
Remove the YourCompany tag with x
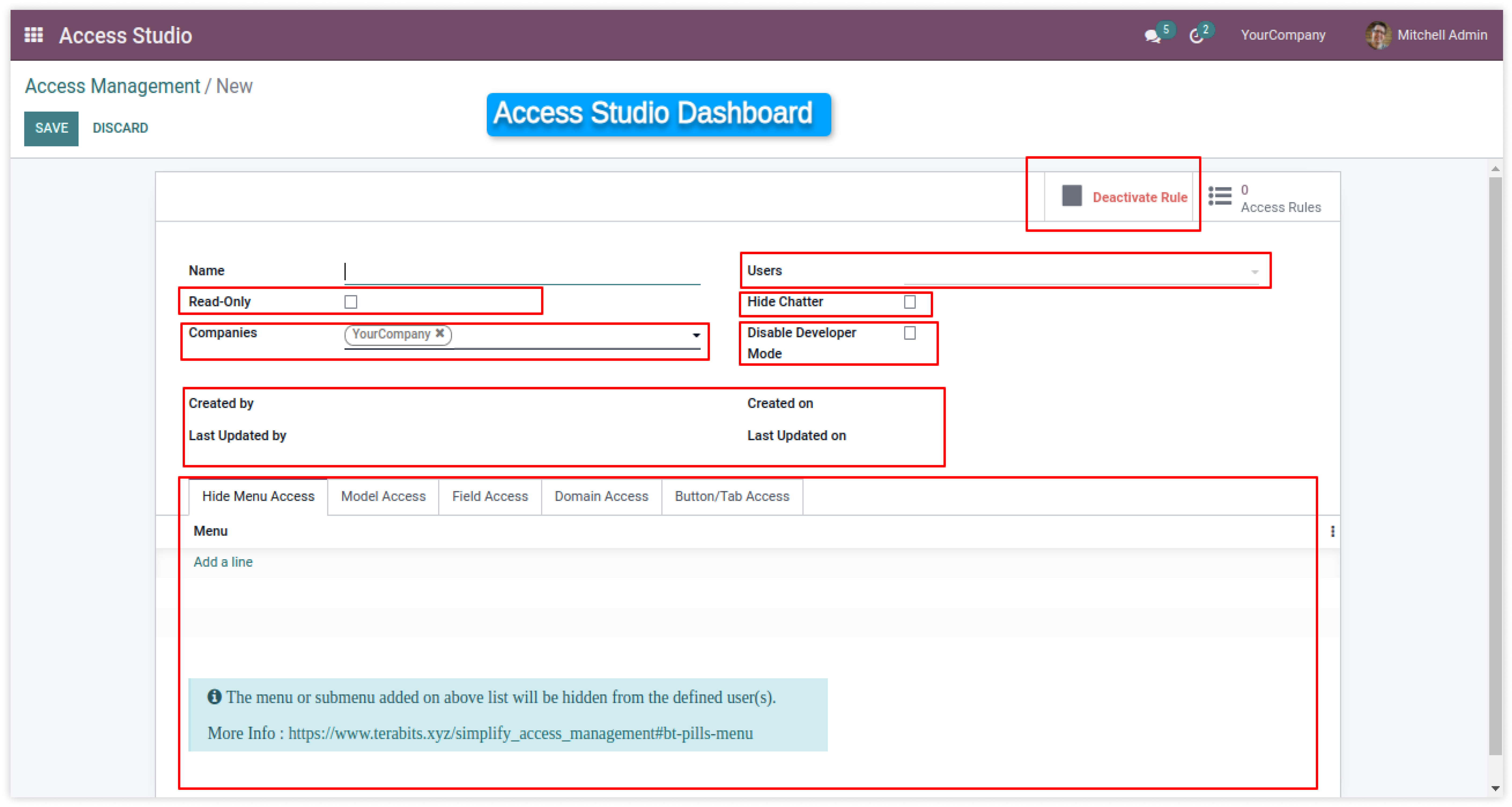click(440, 333)
